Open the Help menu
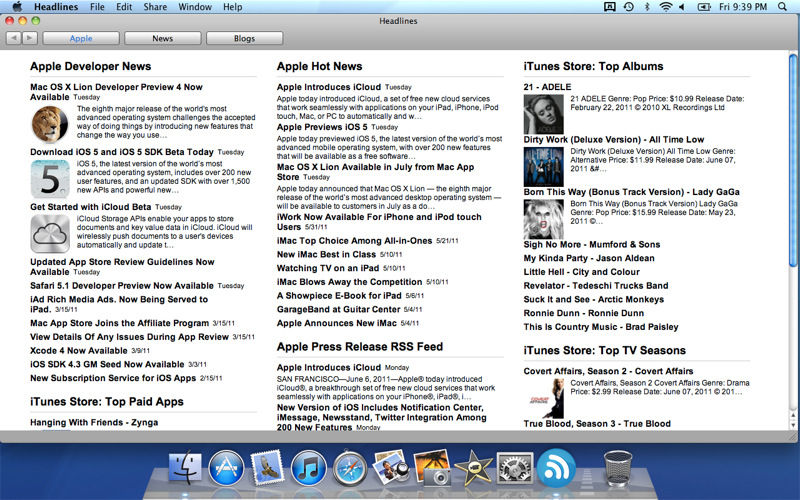Viewport: 800px width, 500px height. pos(233,7)
